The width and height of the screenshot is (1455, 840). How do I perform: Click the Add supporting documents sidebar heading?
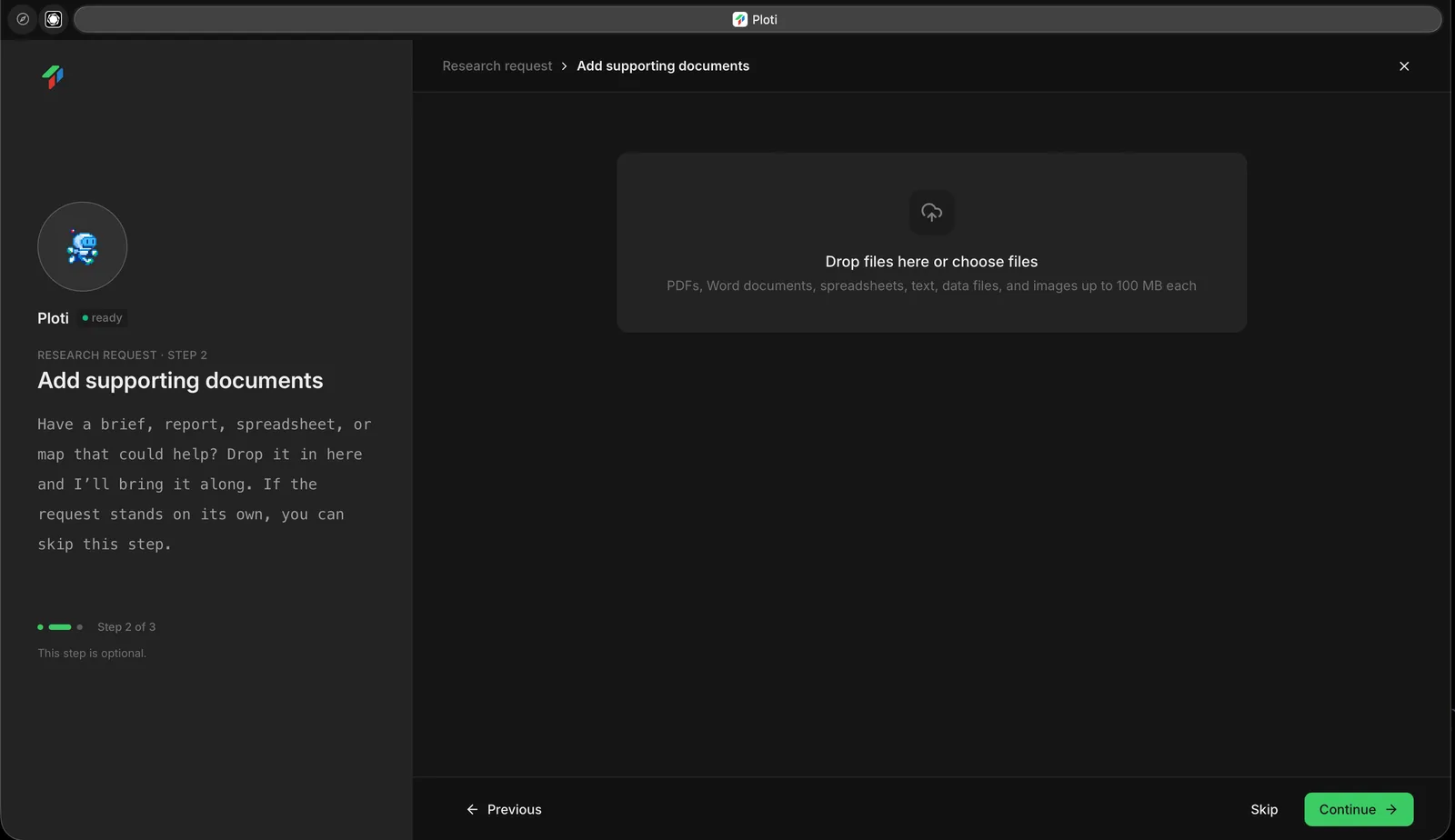180,381
